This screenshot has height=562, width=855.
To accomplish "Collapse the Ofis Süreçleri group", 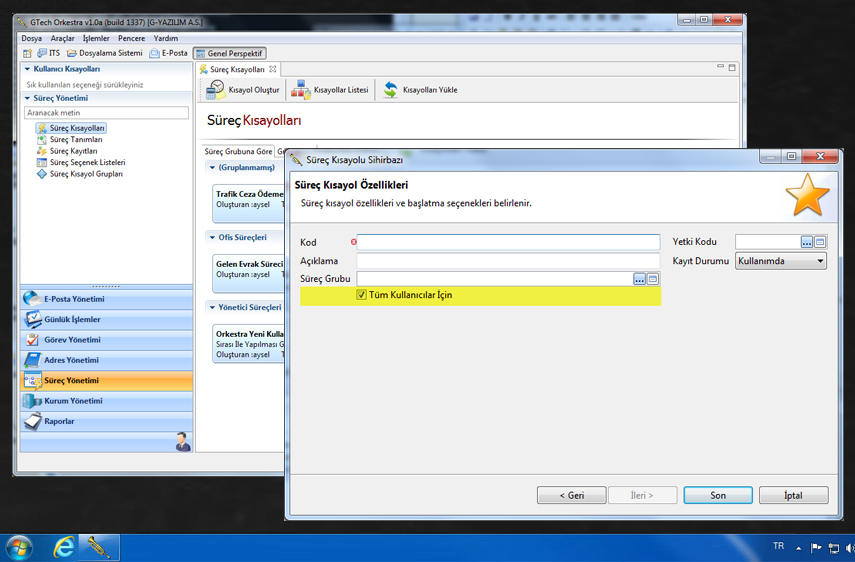I will [x=212, y=238].
